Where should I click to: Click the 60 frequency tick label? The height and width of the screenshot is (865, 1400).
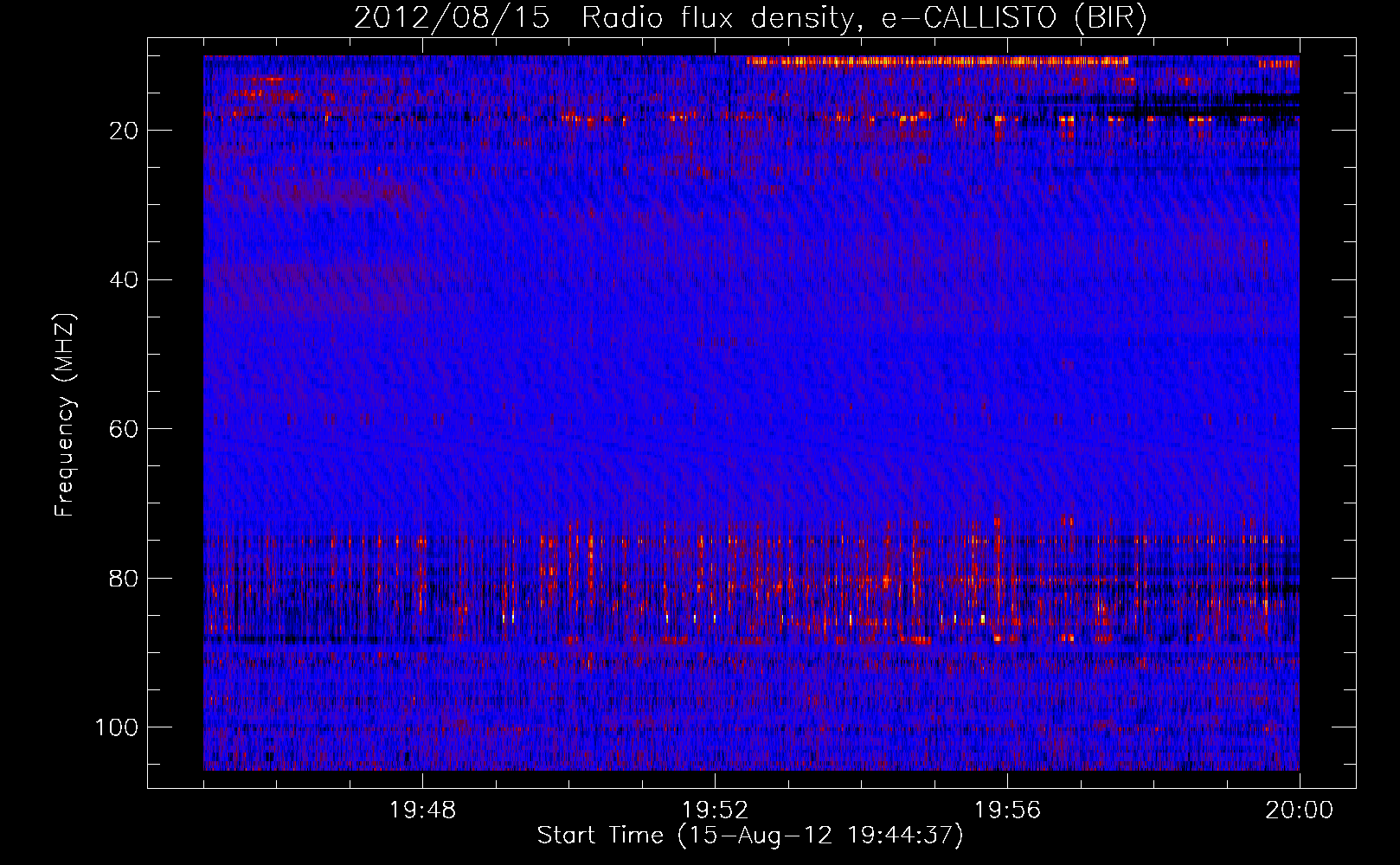[125, 429]
